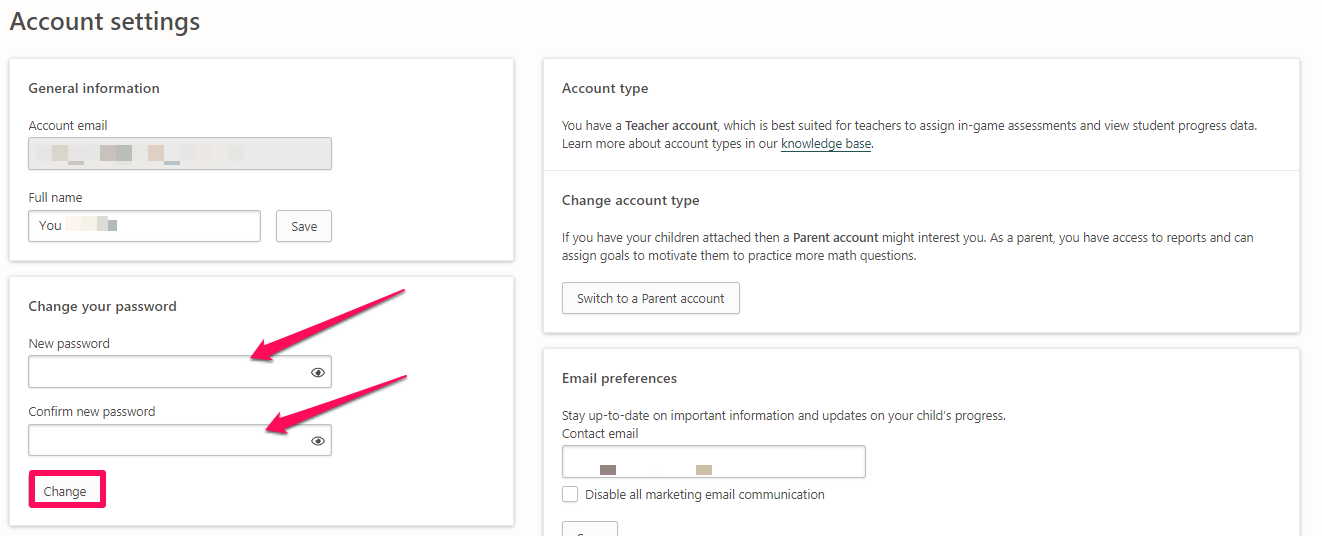Click the Save button next to Full name
The height and width of the screenshot is (536, 1322).
point(304,226)
